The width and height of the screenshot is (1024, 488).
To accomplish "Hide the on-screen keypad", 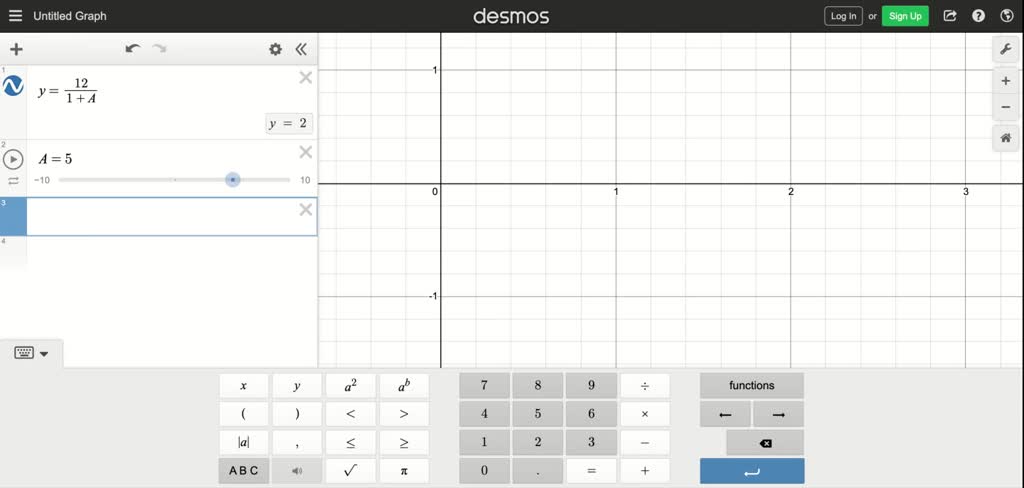I will tap(31, 353).
